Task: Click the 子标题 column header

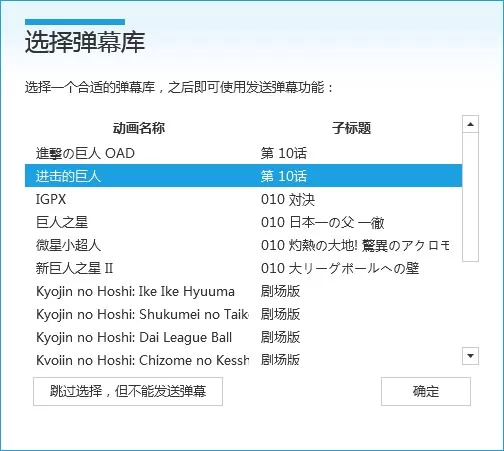Action: coord(351,128)
